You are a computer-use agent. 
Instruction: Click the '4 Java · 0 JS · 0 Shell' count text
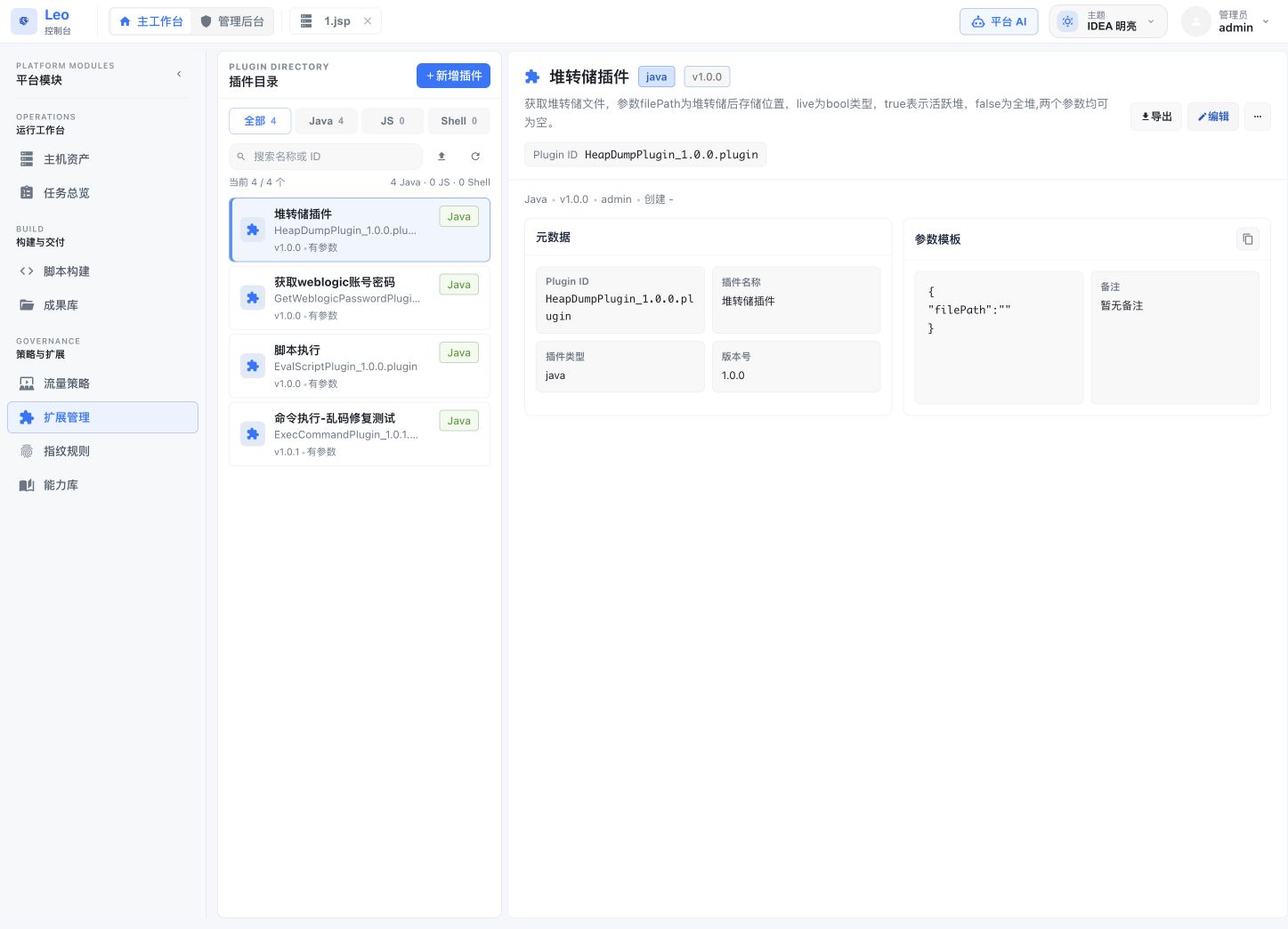coord(440,182)
